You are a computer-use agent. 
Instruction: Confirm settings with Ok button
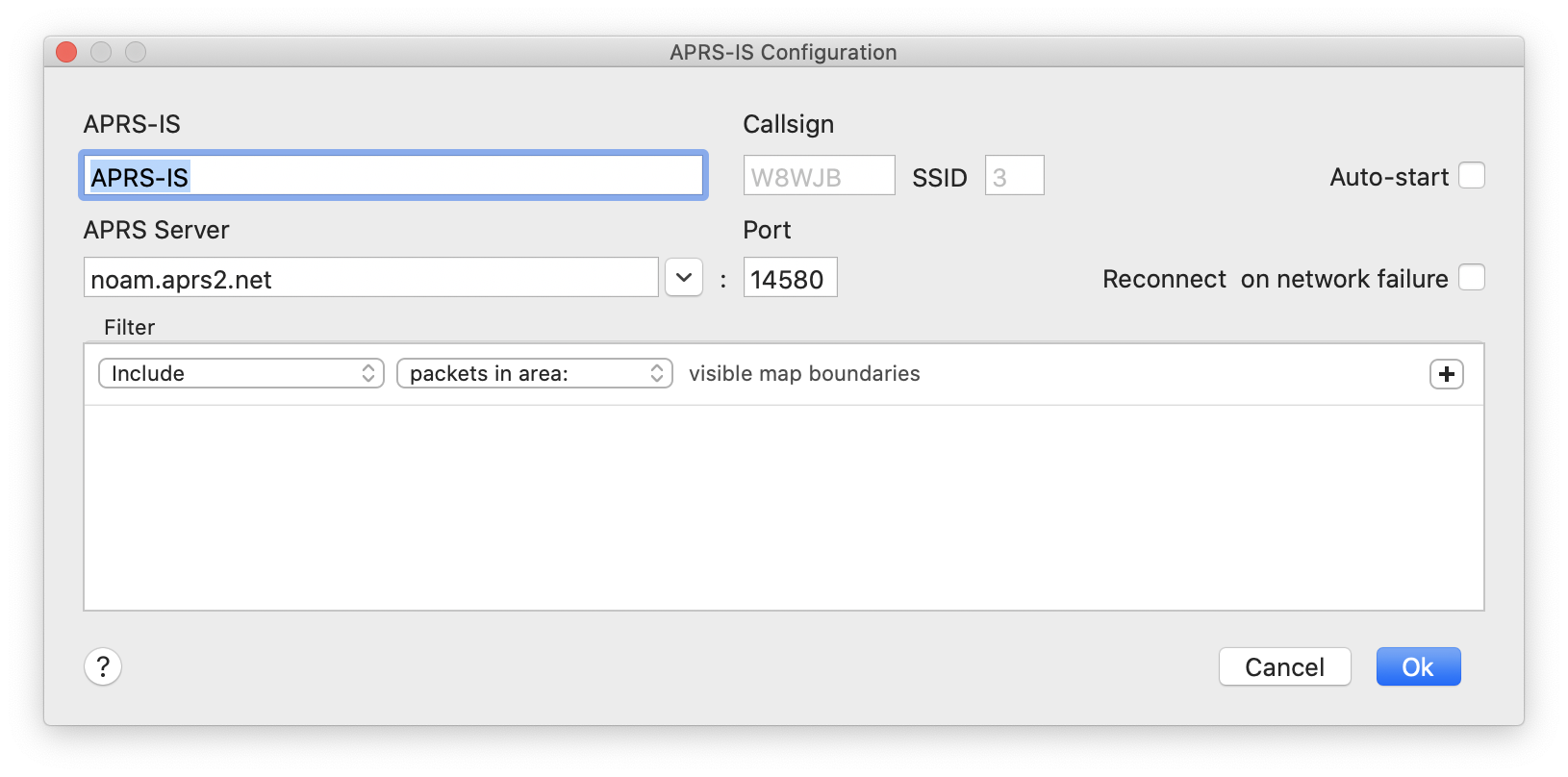1418,666
